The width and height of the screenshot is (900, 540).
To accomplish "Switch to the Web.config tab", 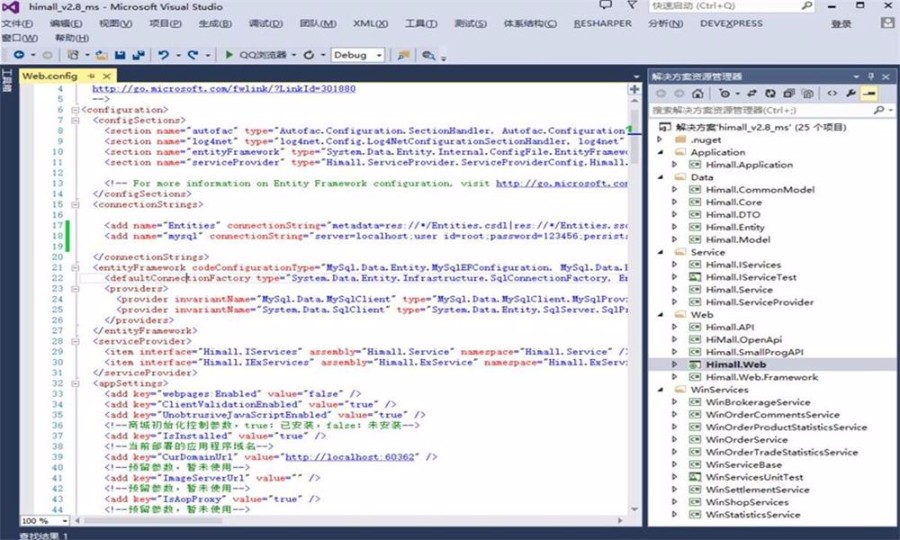I will 49,76.
